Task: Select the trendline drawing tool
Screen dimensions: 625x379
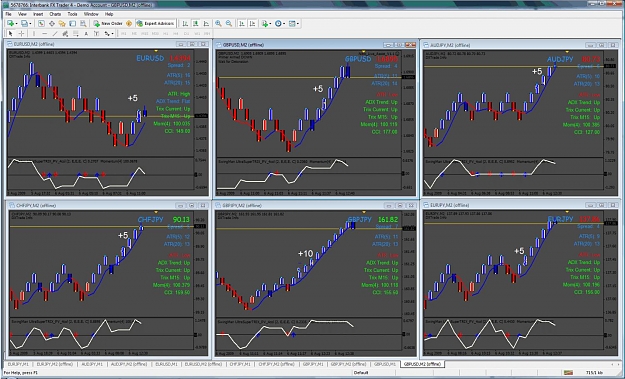Action: pos(55,34)
